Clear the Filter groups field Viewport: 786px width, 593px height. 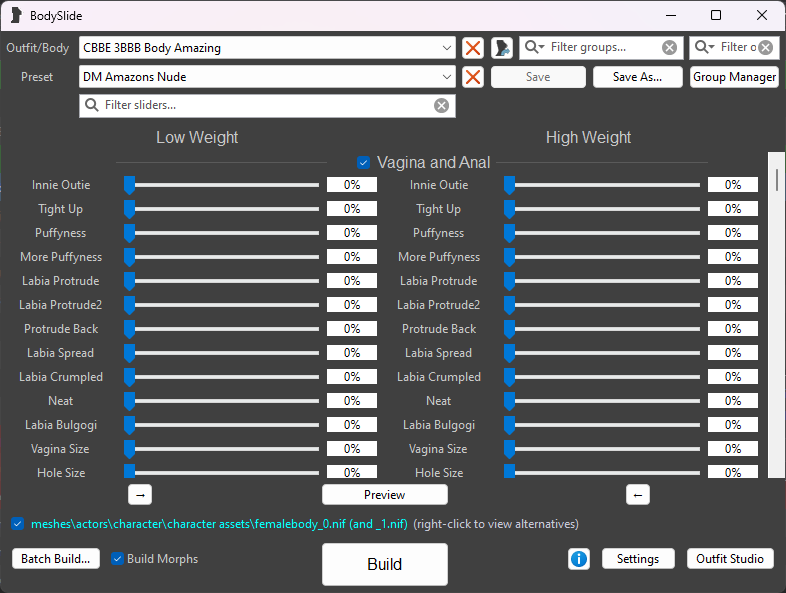pos(669,48)
